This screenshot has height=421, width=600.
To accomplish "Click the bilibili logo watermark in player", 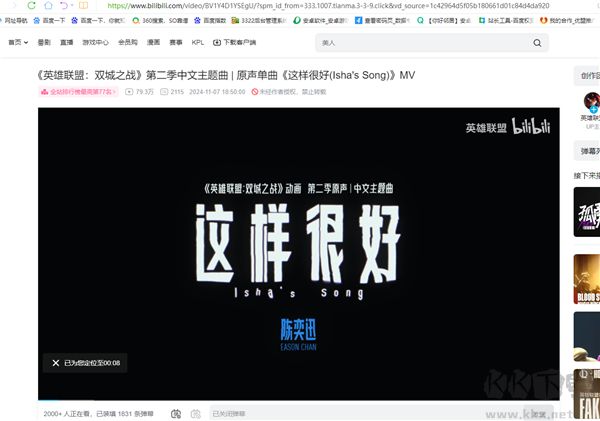I will [x=531, y=126].
